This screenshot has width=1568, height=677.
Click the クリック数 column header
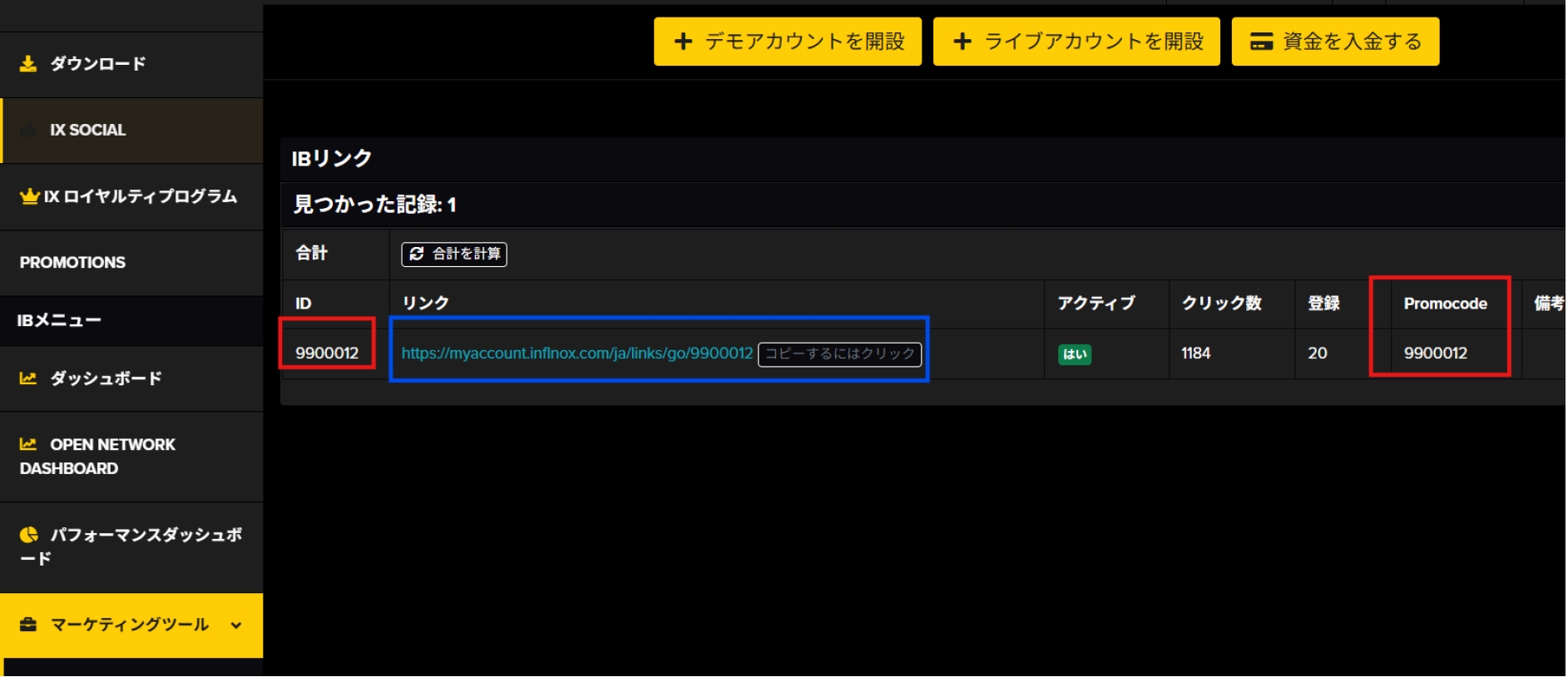coord(1221,304)
